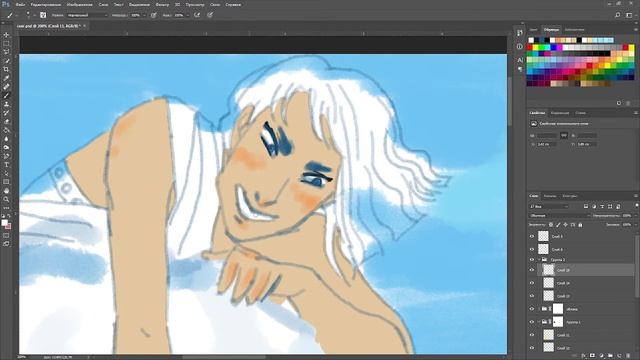
Task: Collapse the Группа 1 group arrow
Action: pyautogui.click(x=539, y=322)
